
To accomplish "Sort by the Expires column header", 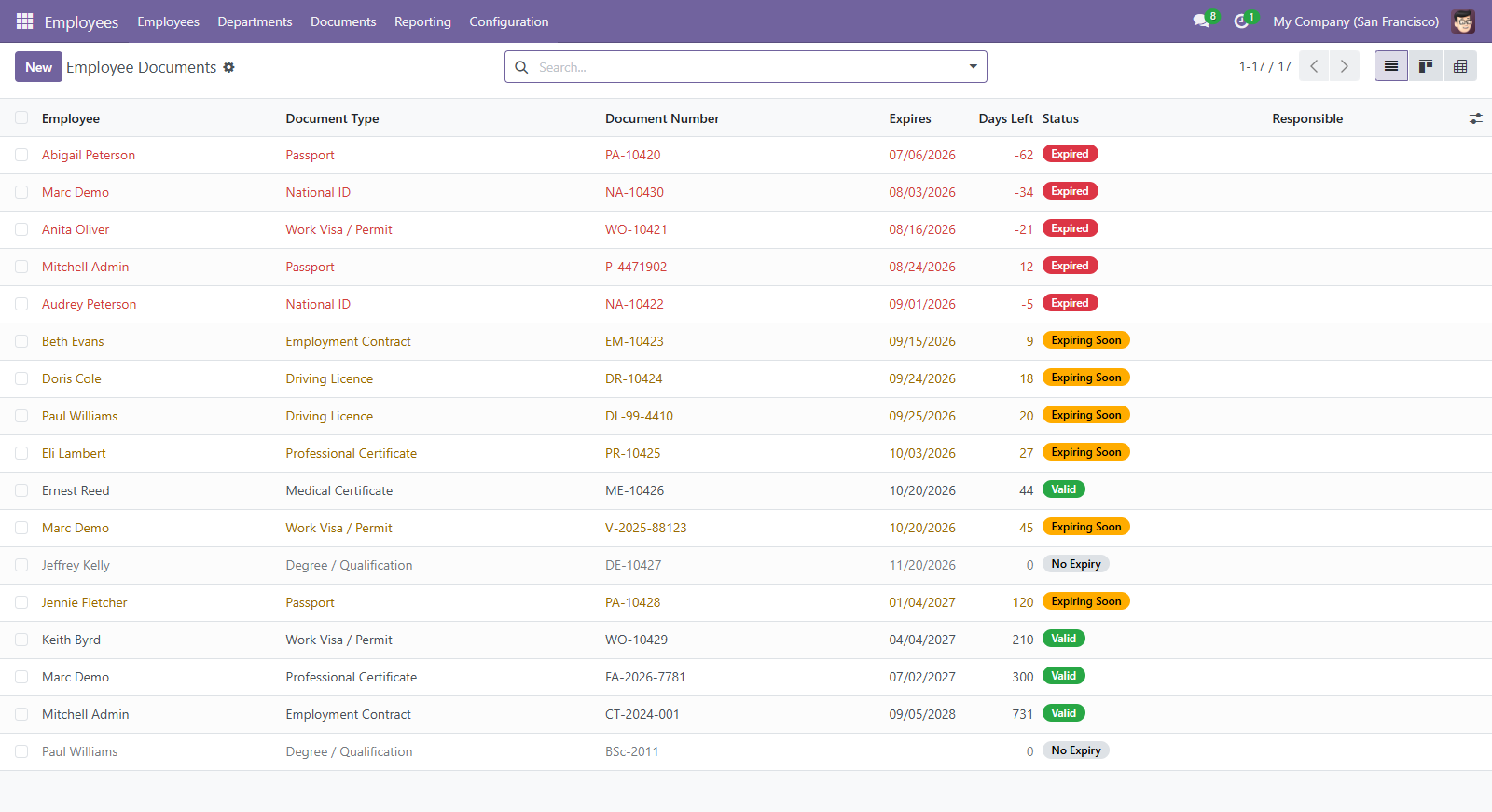I will 910,118.
